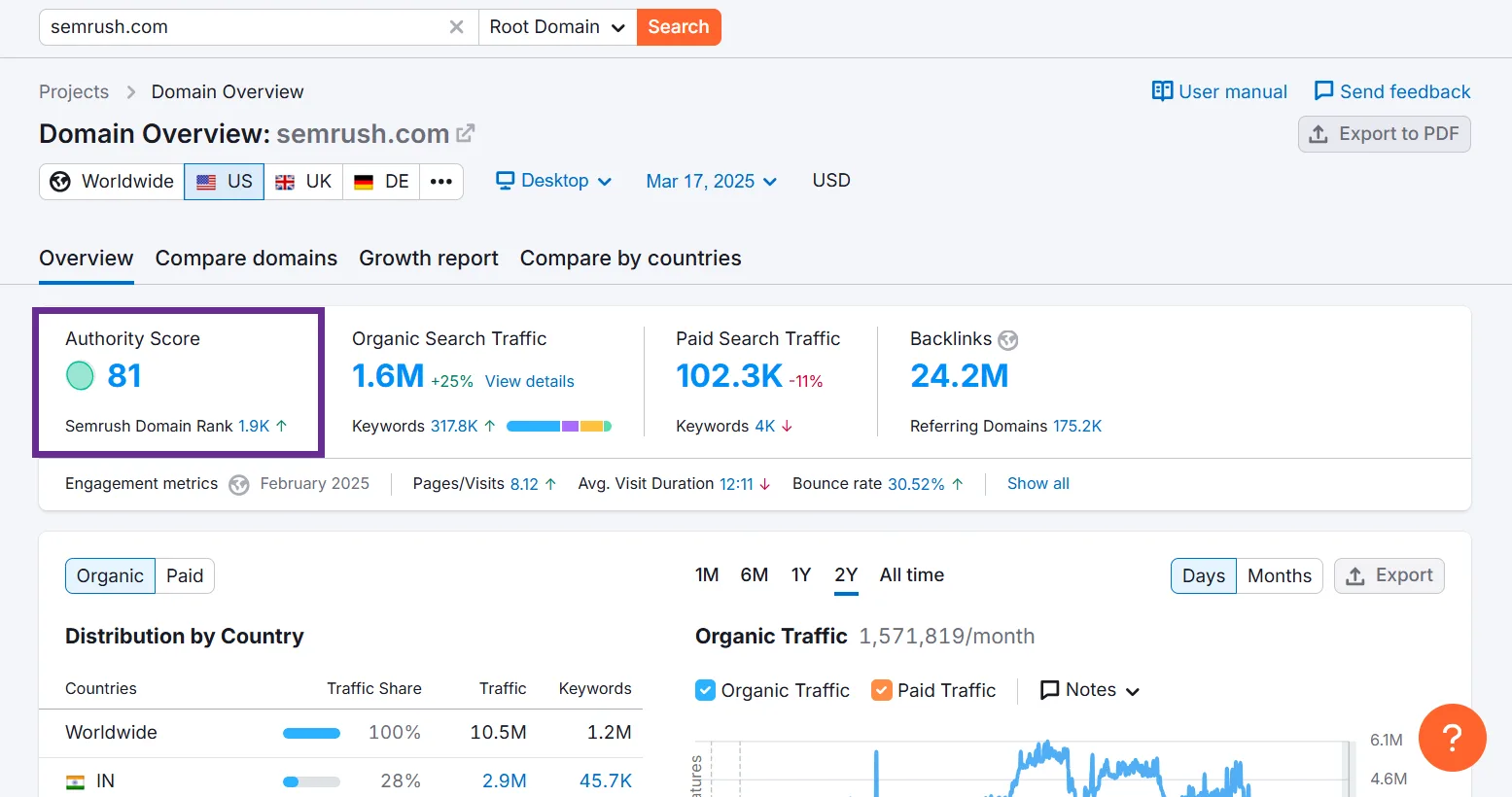Click the Authority Score value 81

click(x=124, y=375)
